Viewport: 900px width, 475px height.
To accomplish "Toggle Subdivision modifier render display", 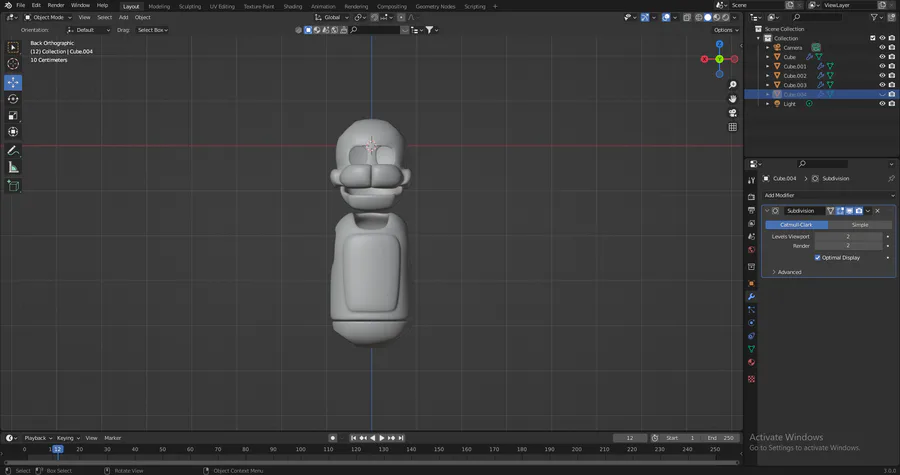I will coord(859,211).
